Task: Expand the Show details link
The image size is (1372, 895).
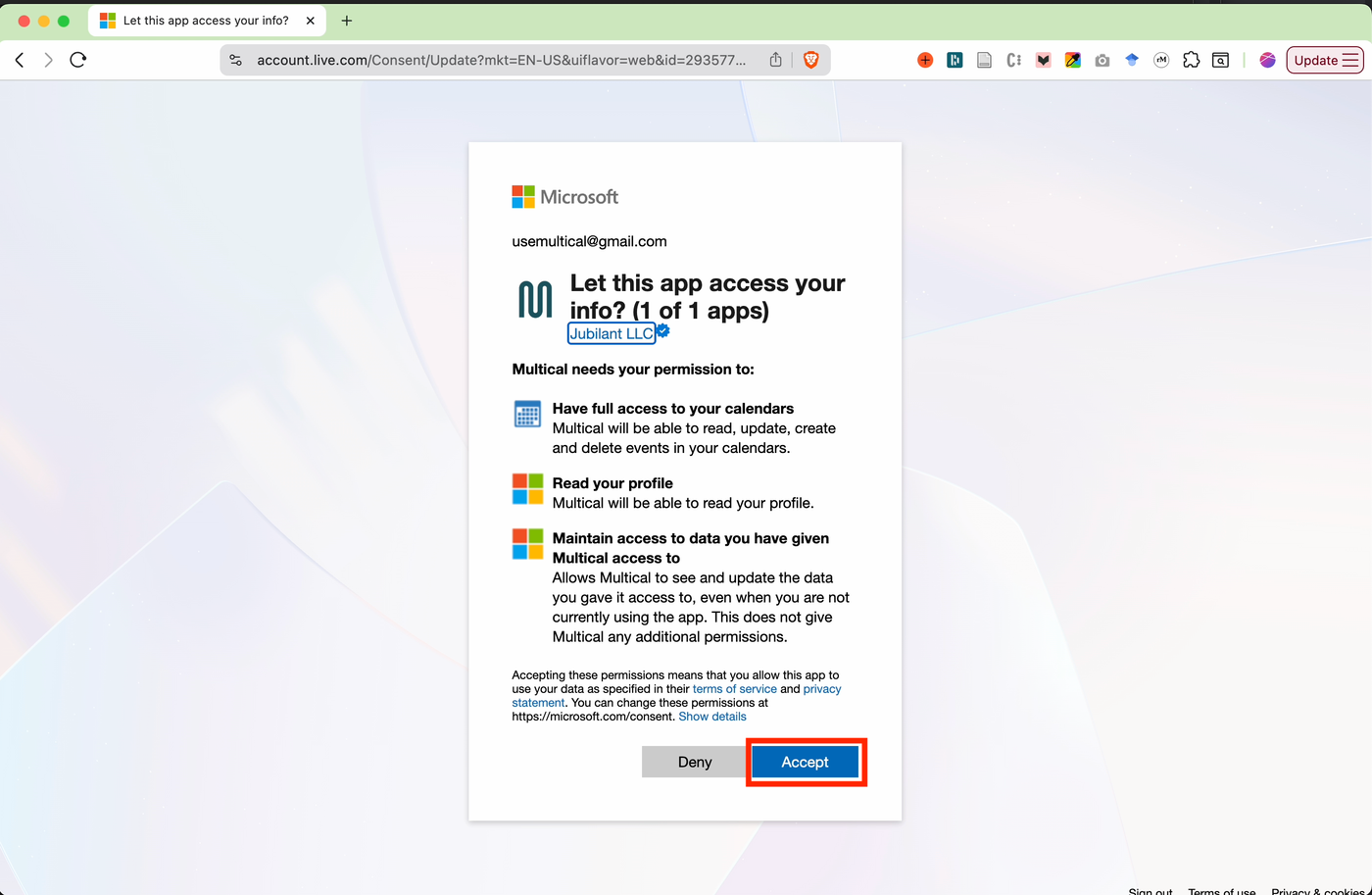Action: click(712, 717)
